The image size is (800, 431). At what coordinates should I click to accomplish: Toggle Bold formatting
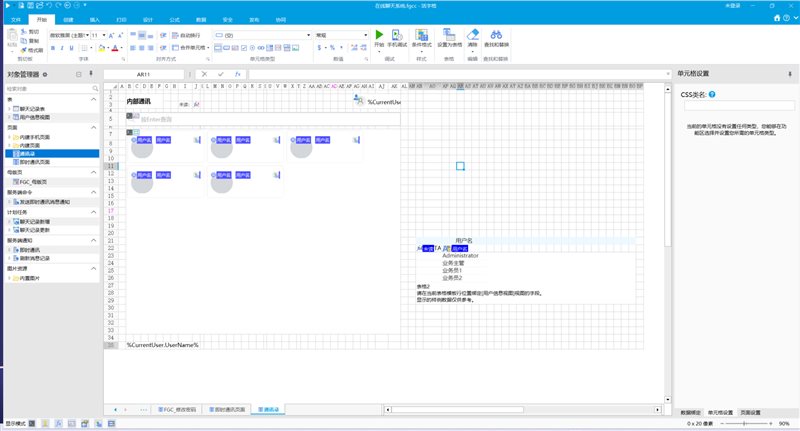[53, 48]
